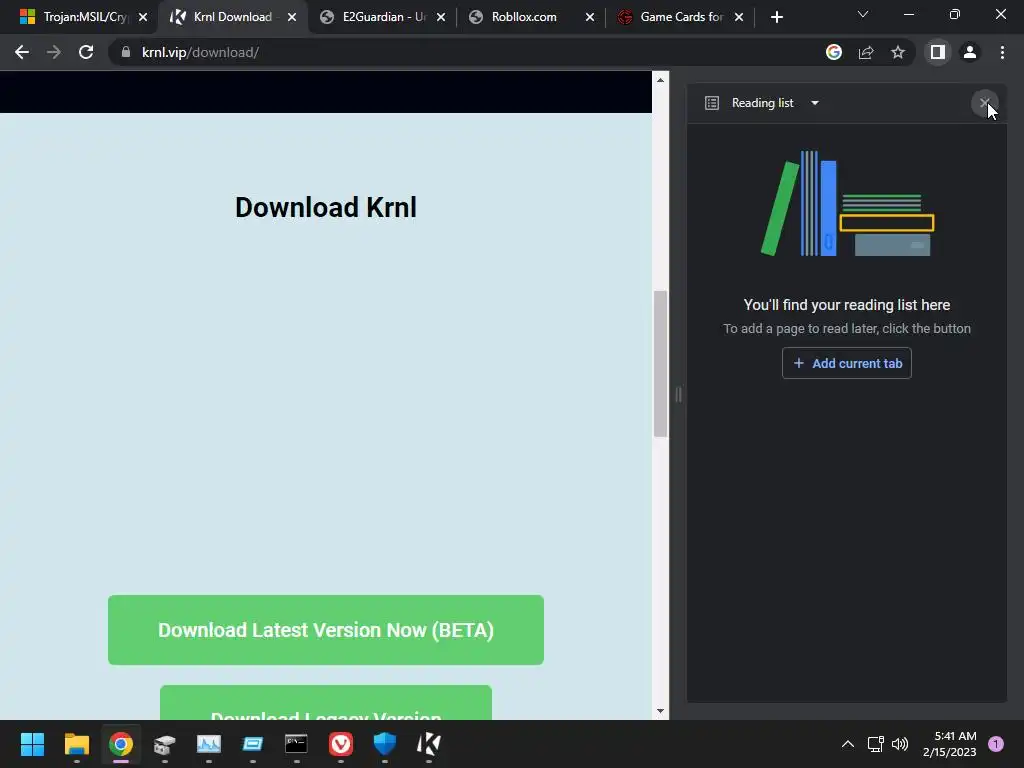Share this page using the share icon

click(x=866, y=52)
